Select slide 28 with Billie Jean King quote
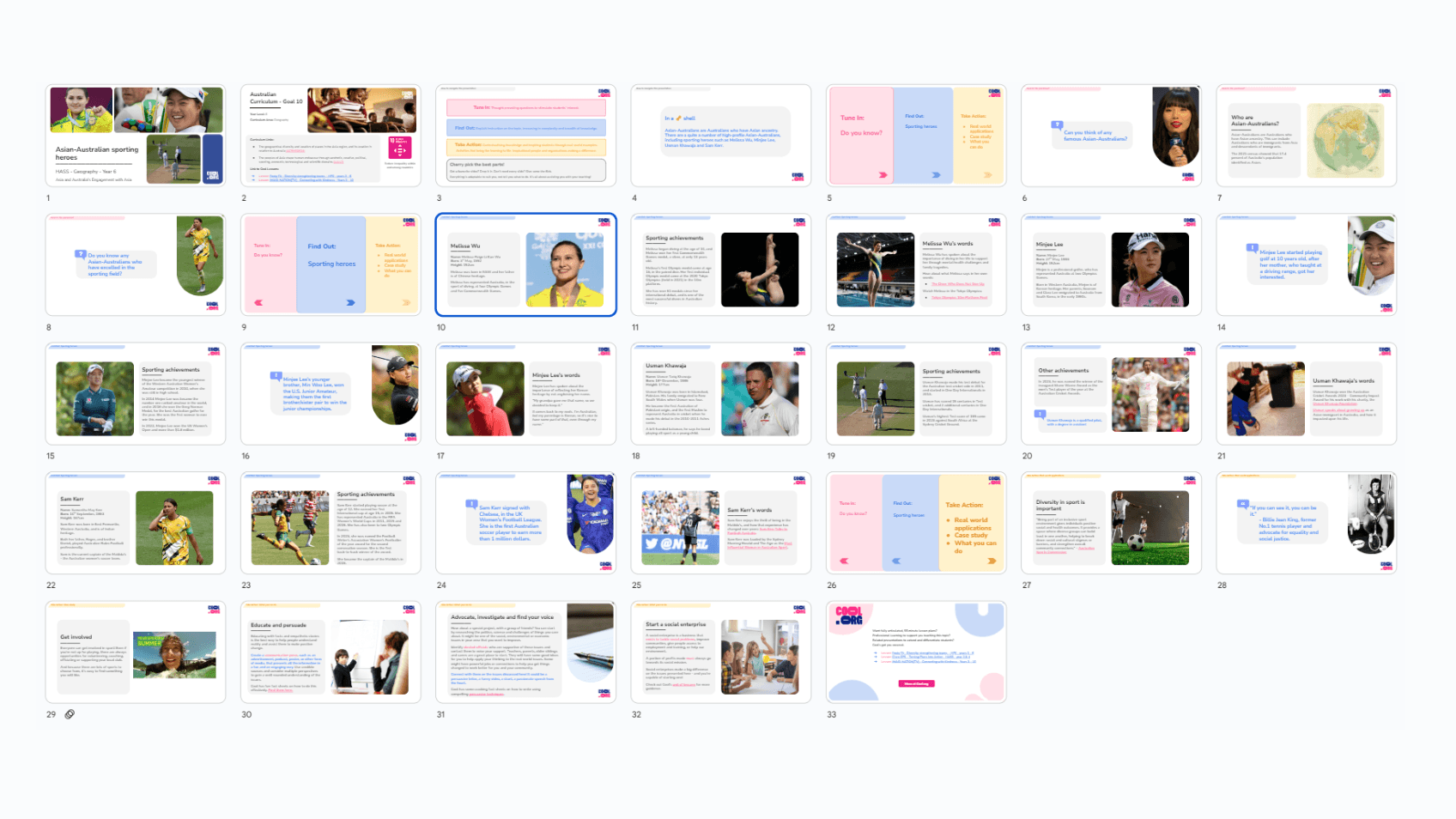1456x819 pixels. 1306,523
